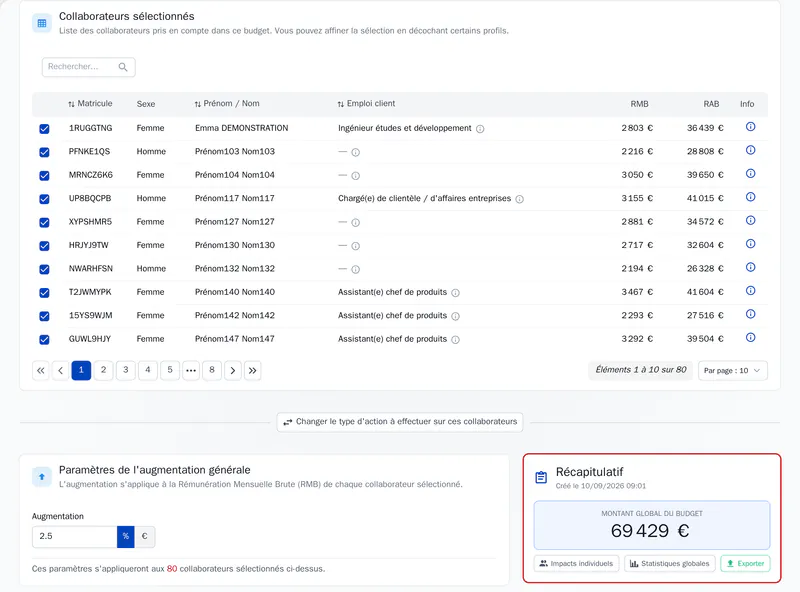
Task: Open info icon for matricule PFNKE1QS
Action: point(750,150)
